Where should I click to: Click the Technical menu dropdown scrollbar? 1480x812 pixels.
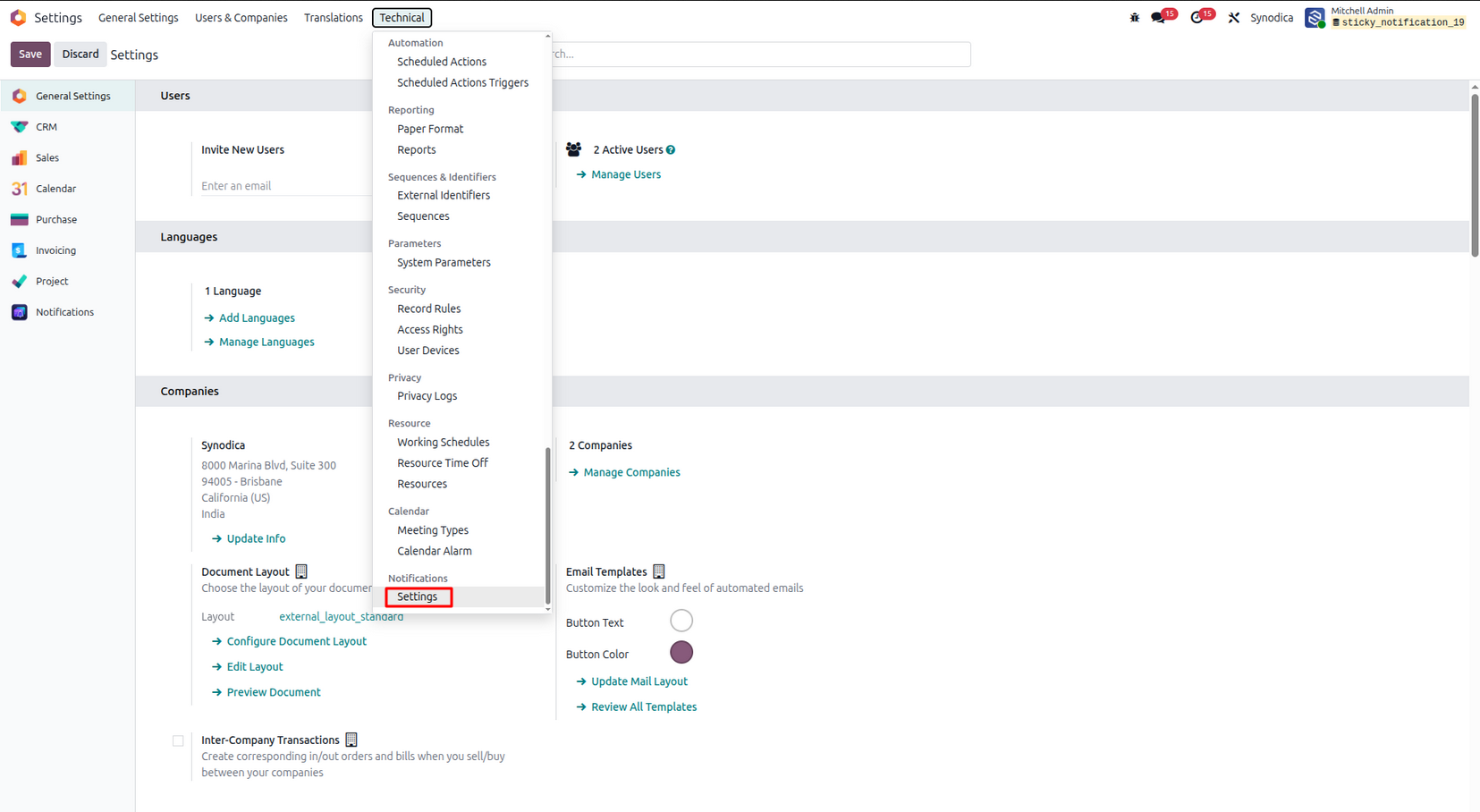click(547, 528)
